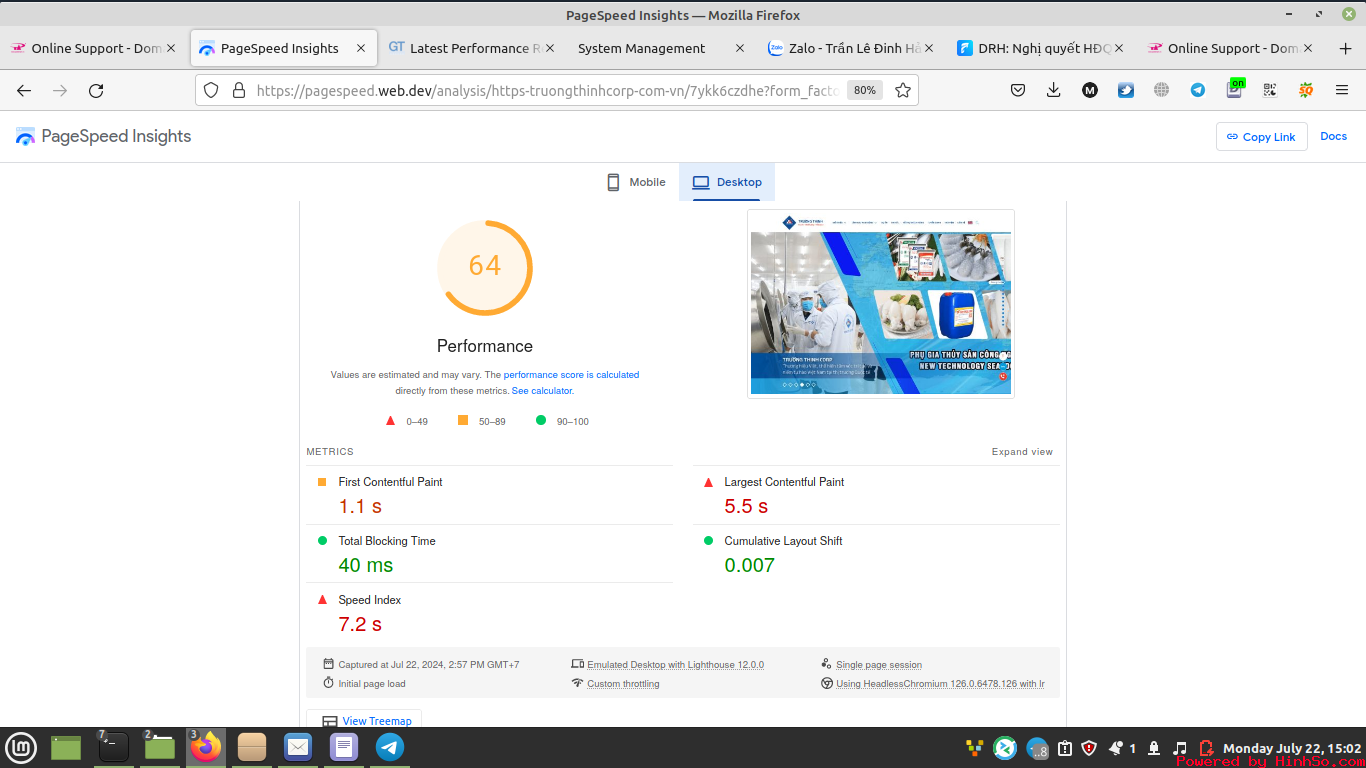Go forward one page

[x=60, y=90]
